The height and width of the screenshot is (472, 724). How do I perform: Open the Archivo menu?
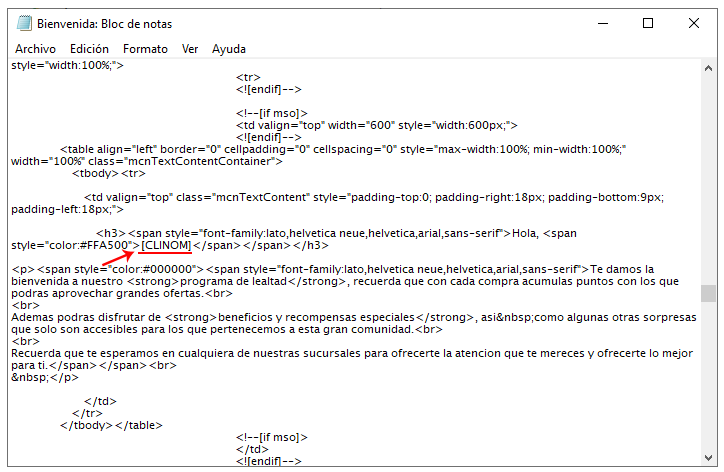(x=35, y=49)
